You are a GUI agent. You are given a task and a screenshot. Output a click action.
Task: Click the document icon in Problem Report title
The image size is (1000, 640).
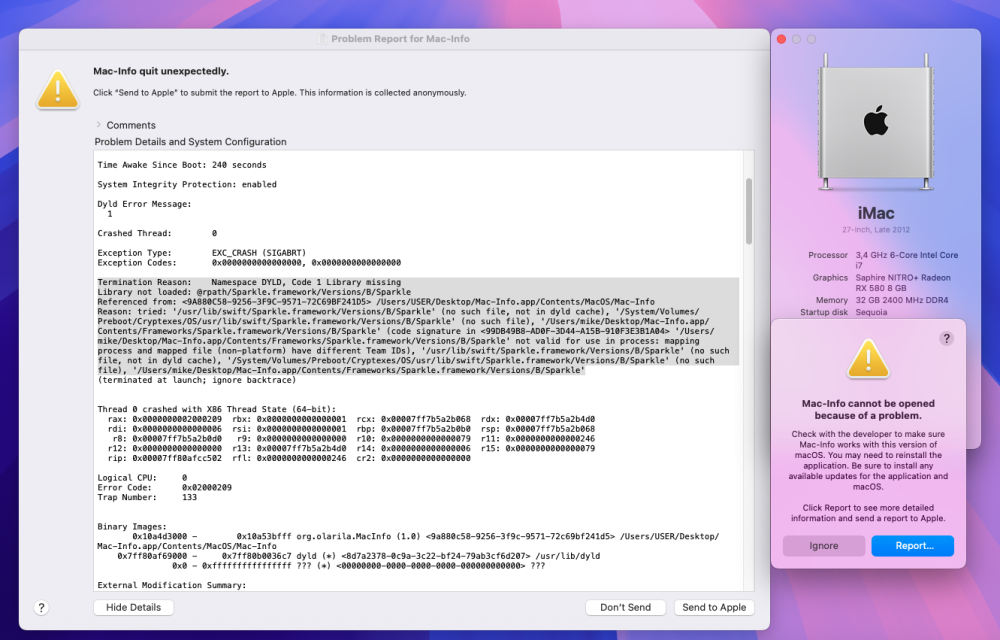point(323,39)
